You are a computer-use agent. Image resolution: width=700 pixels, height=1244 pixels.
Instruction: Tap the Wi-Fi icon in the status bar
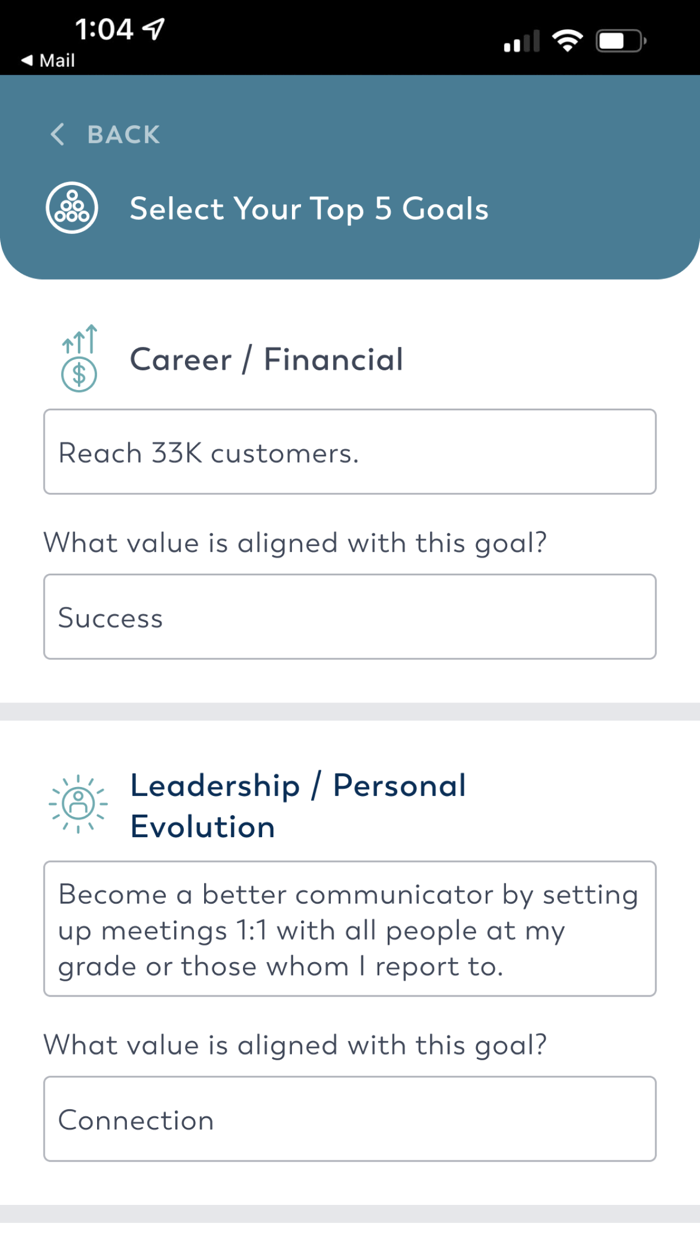click(x=568, y=41)
